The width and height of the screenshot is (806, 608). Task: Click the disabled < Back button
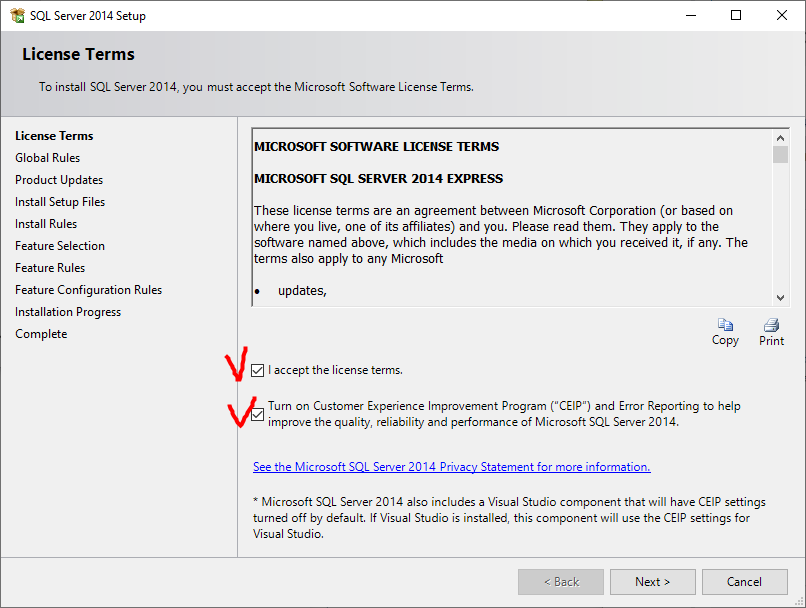[561, 582]
